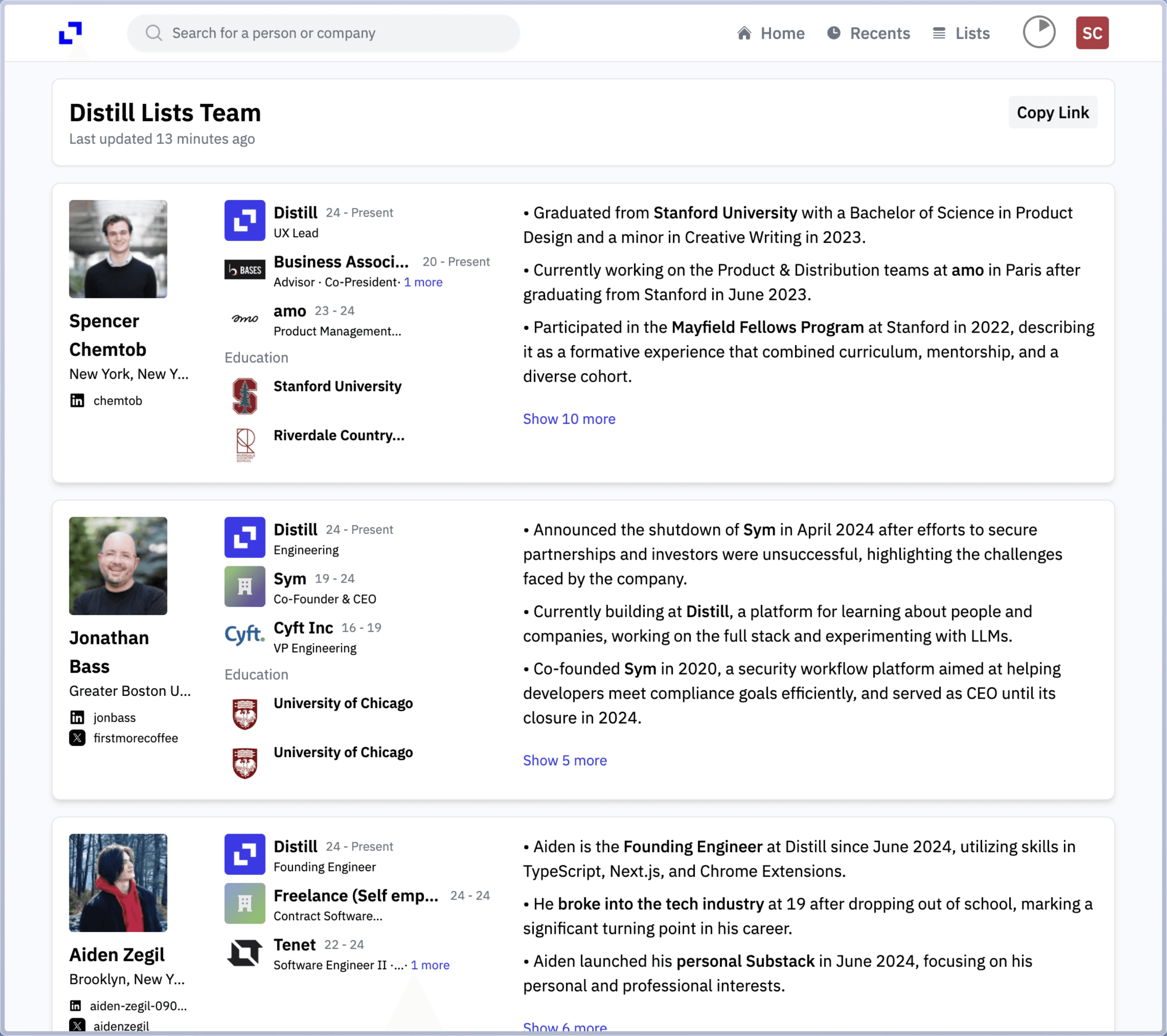Click Aiden Zegil's profile photo
This screenshot has width=1167, height=1036.
coord(118,883)
